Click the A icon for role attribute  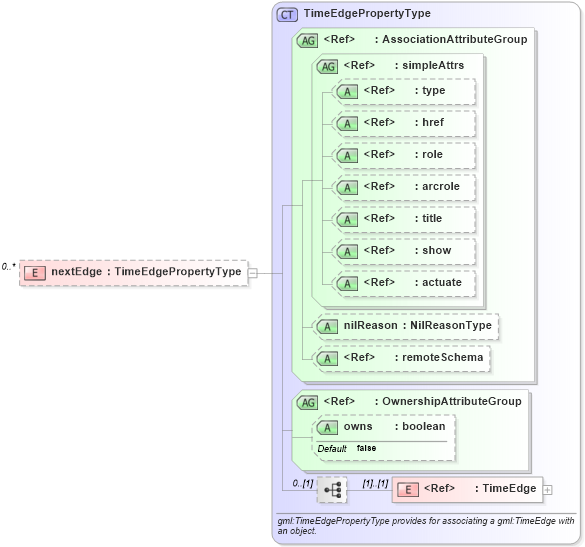(347, 156)
